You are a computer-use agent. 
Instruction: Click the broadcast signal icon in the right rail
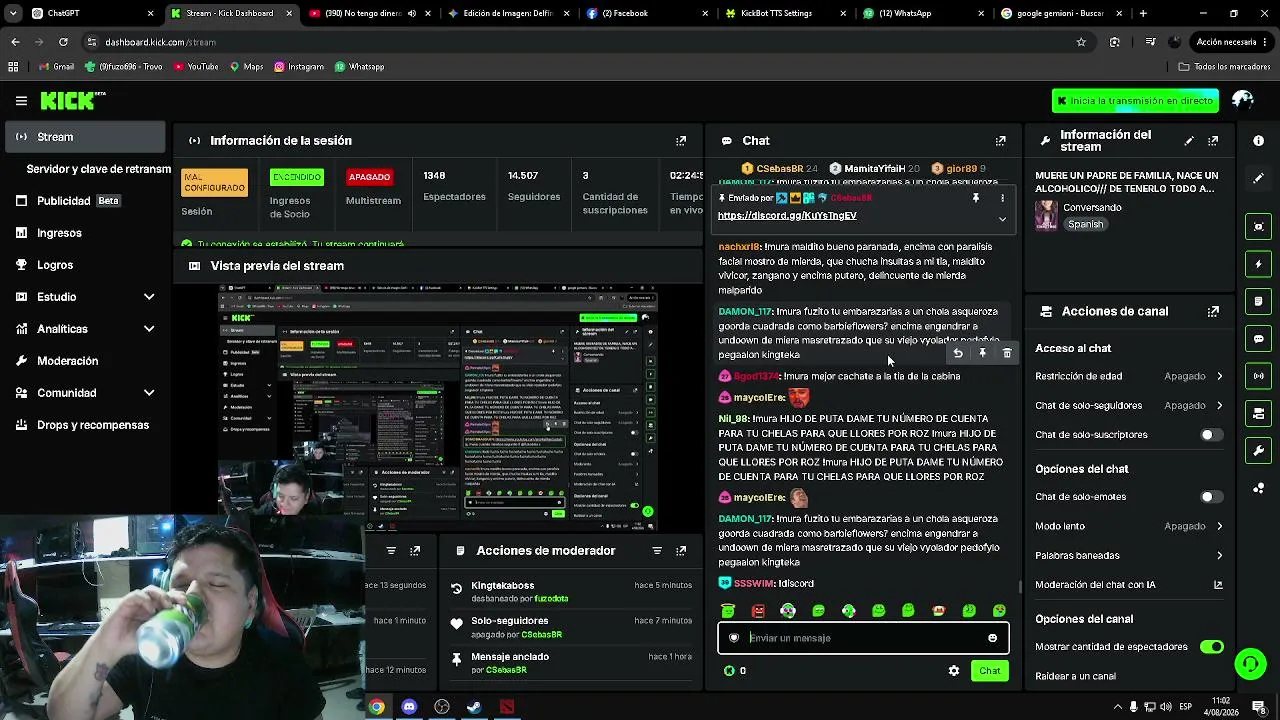point(1259,376)
